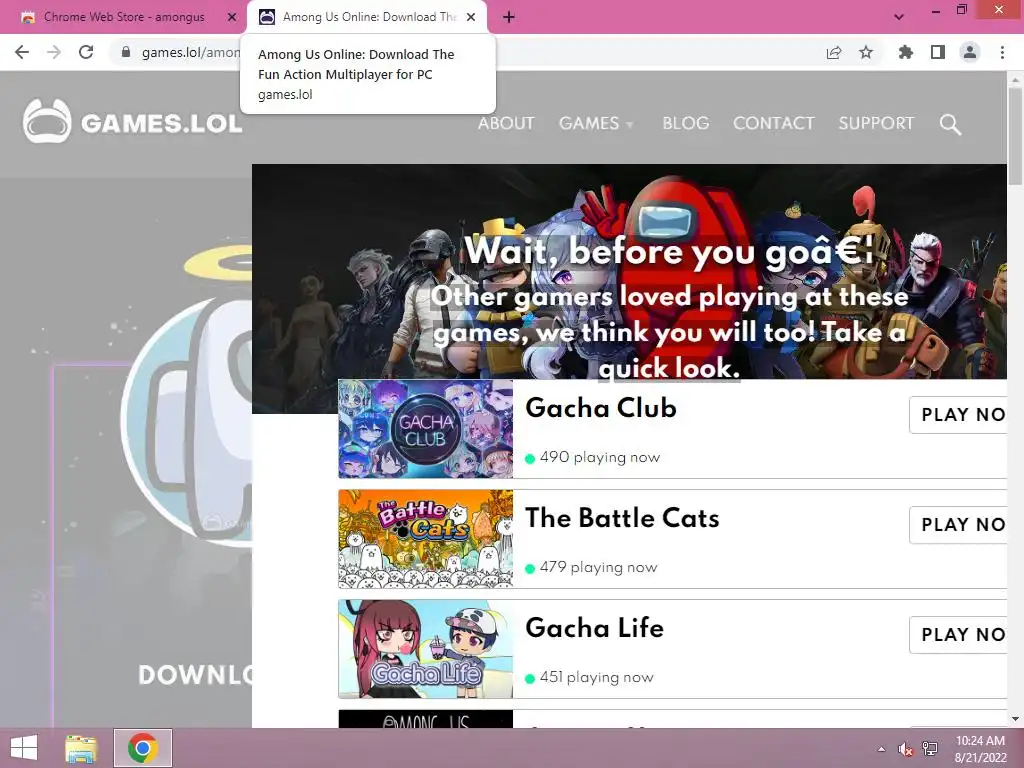Click the Gacha Club thumbnail
1024x768 pixels.
pyautogui.click(x=426, y=429)
